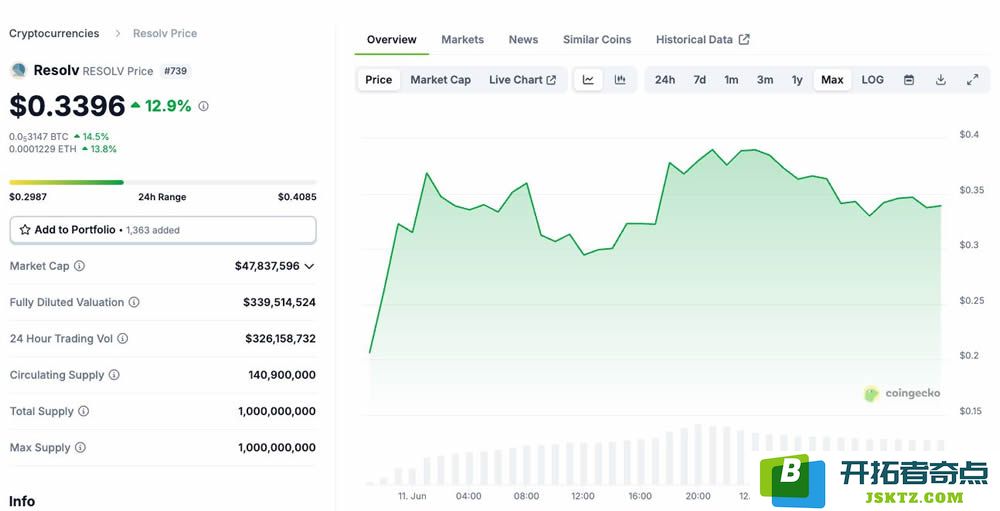Click the 140,900,000 circulating supply value
Image resolution: width=1000 pixels, height=511 pixels.
(x=282, y=375)
